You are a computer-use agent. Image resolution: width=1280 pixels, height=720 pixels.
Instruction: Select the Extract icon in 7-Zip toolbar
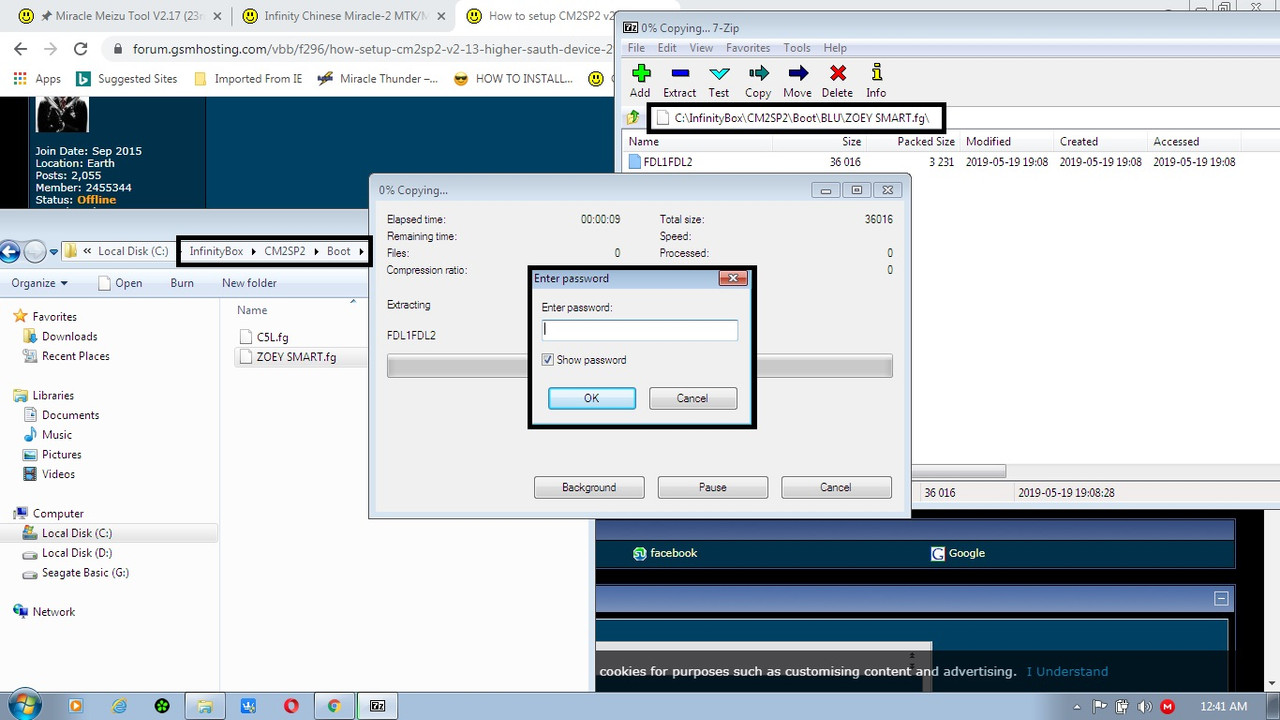[679, 80]
